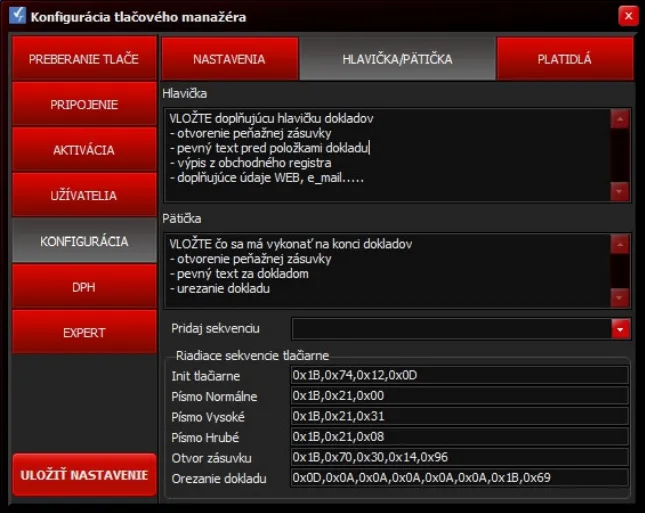Expand the Pridaj sekvenciu dropdown arrow

pos(621,329)
